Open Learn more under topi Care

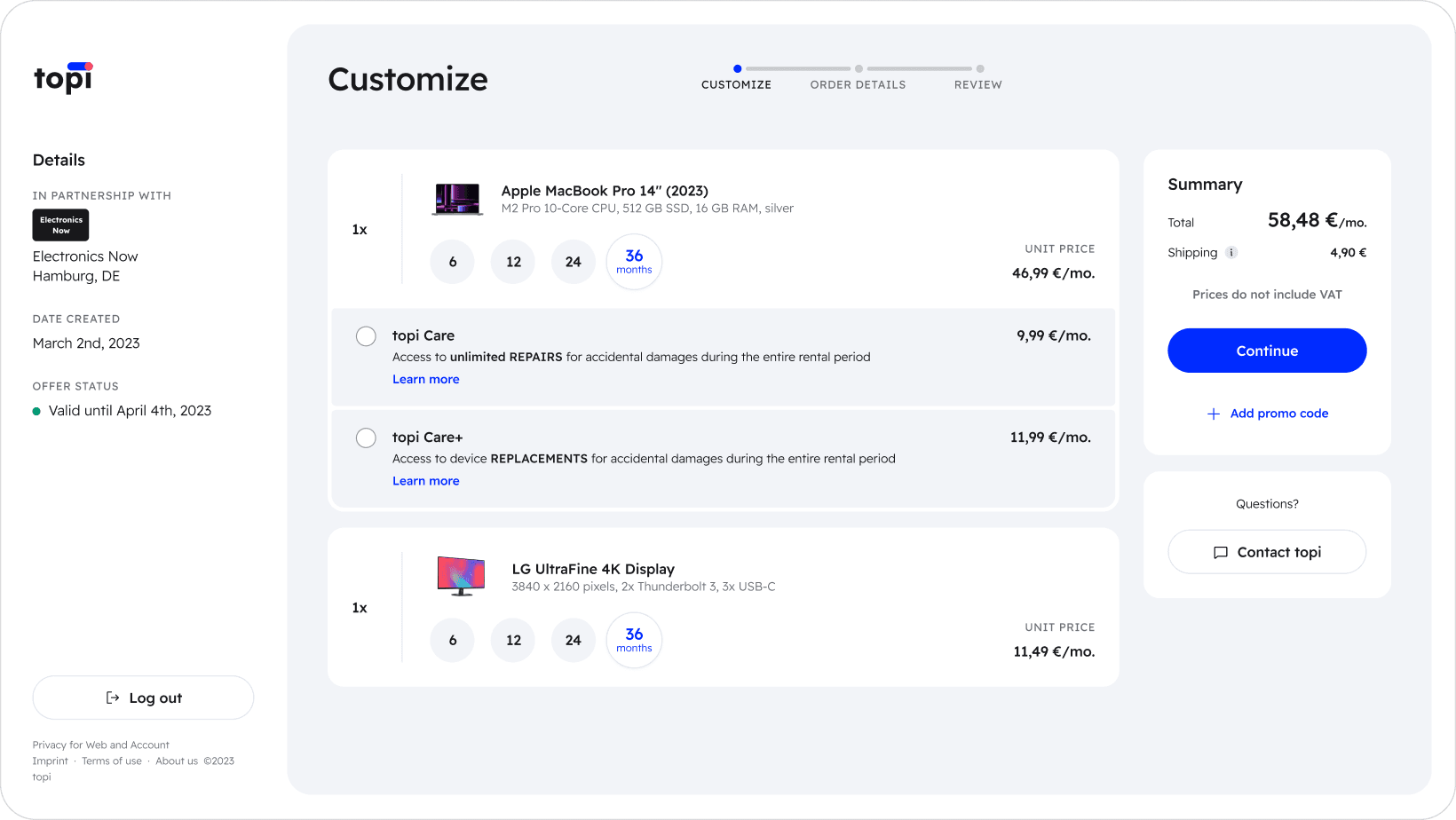pos(426,379)
